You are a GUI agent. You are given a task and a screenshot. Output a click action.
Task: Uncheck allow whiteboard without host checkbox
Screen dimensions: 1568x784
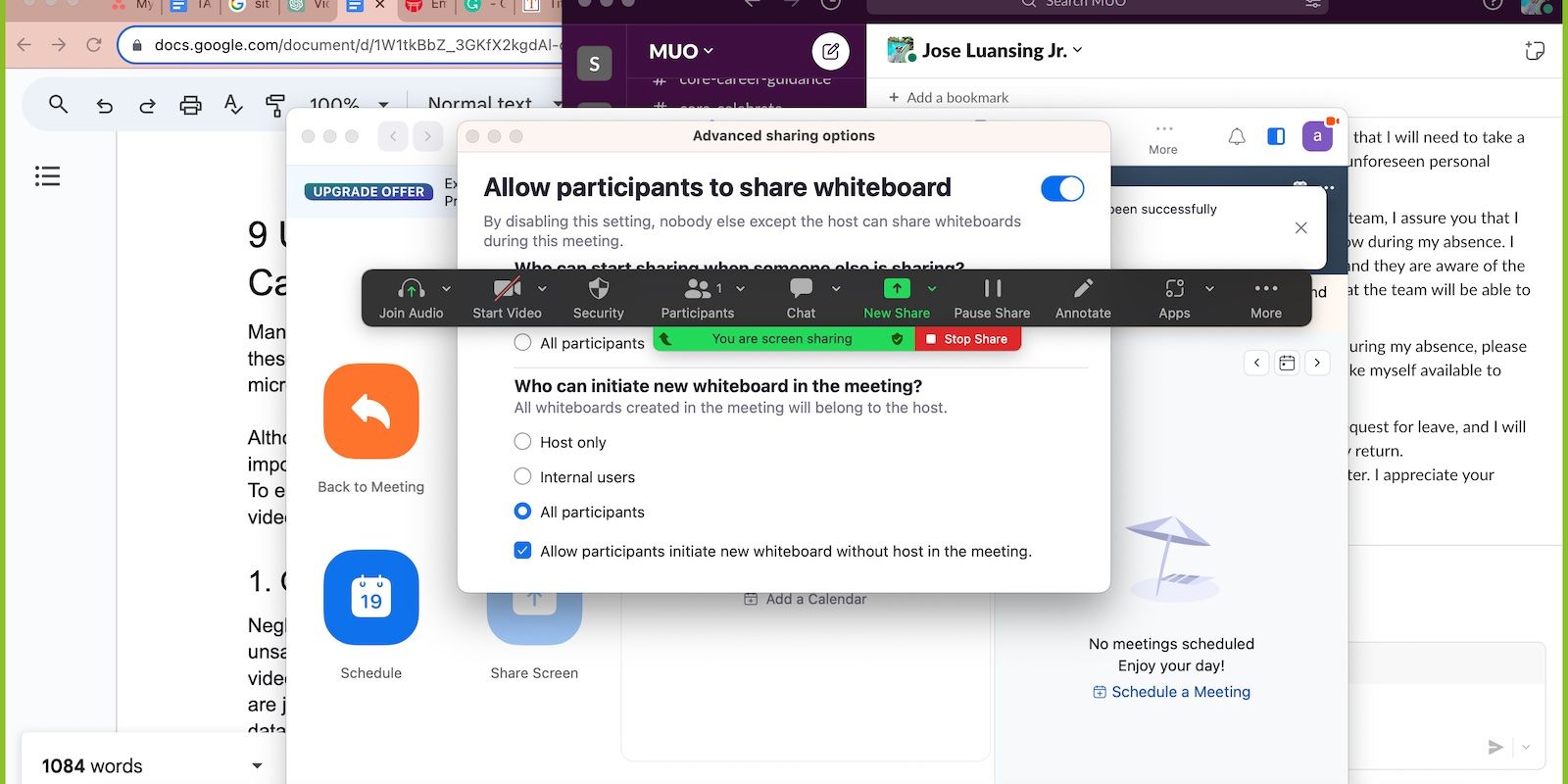pos(523,551)
